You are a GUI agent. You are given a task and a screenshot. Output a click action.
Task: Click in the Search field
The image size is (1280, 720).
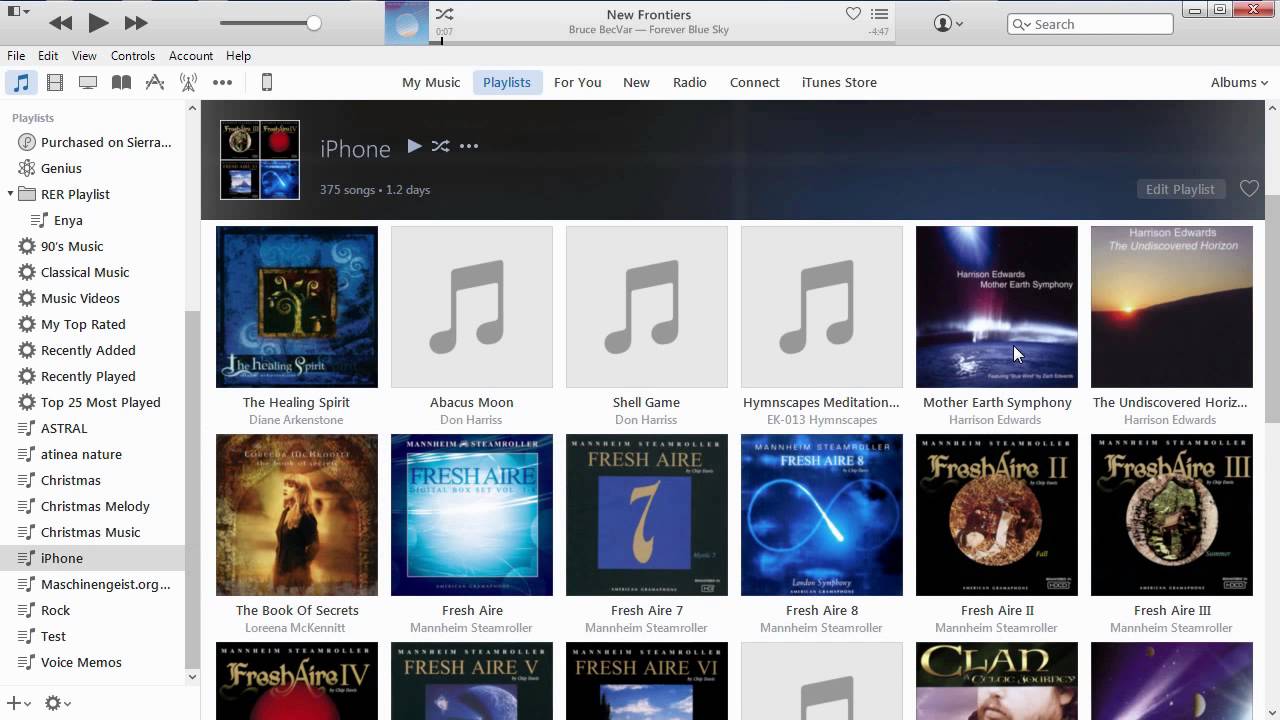[1090, 24]
